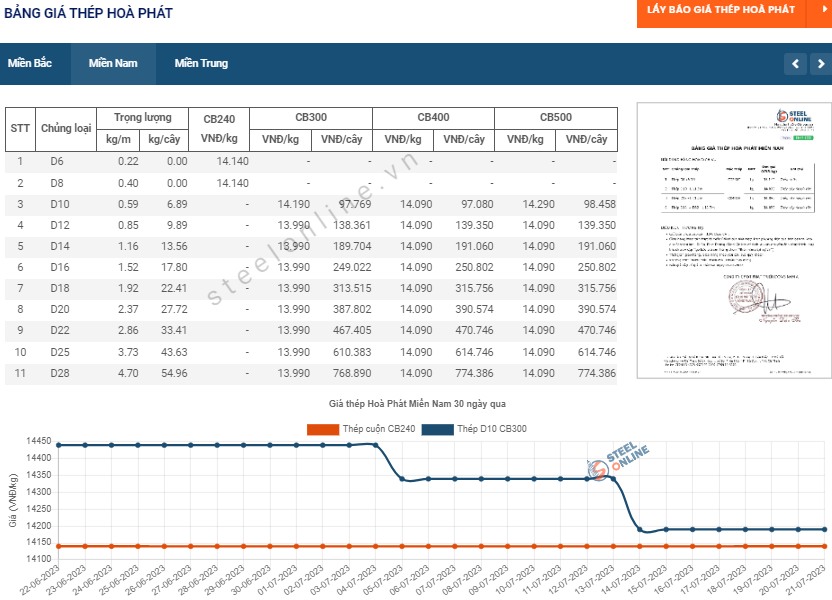This screenshot has height=600, width=832.
Task: Switch to the Miền Bắc tab
Action: click(x=30, y=63)
